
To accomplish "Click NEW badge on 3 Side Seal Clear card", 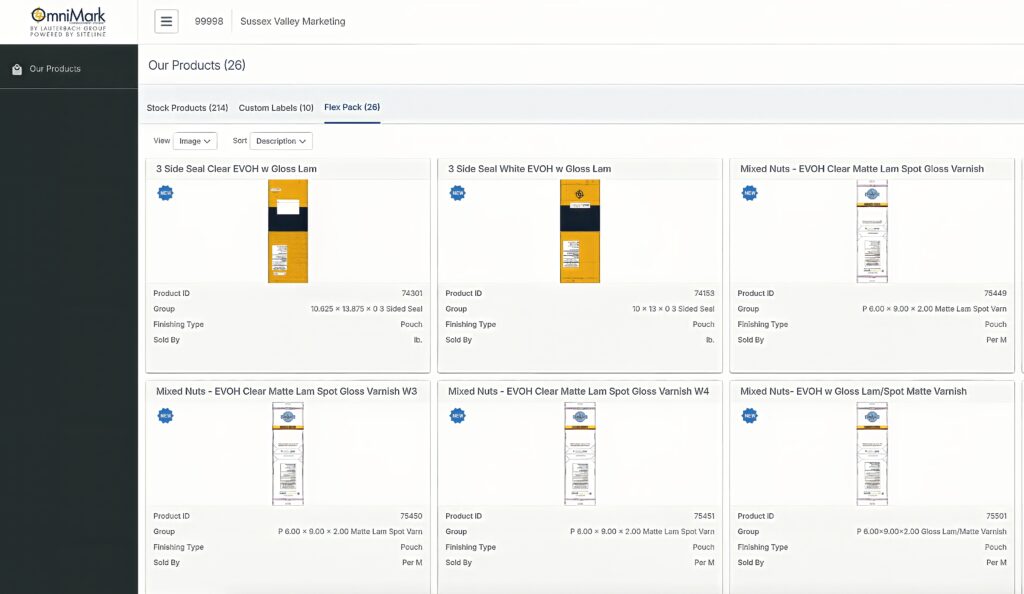I will tap(165, 193).
